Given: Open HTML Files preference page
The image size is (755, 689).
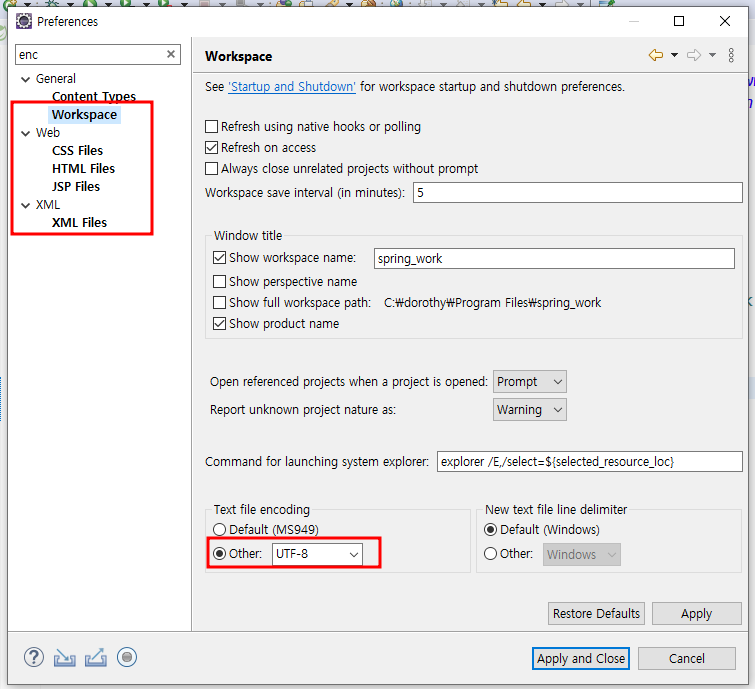Looking at the screenshot, I should pos(83,169).
